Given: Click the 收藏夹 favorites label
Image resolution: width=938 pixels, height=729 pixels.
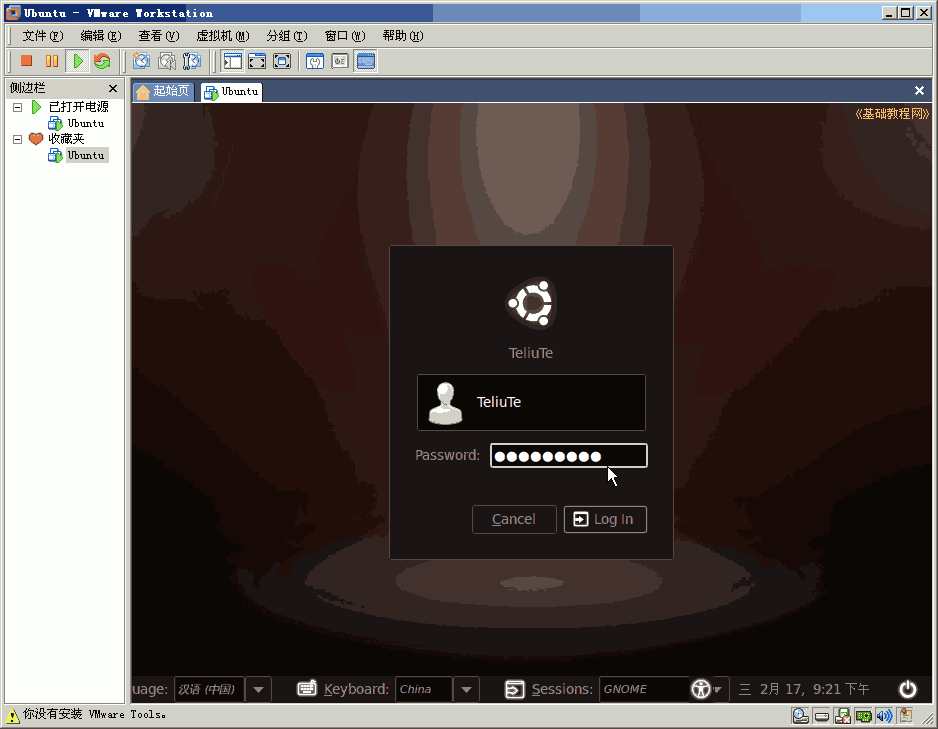Looking at the screenshot, I should (66, 139).
